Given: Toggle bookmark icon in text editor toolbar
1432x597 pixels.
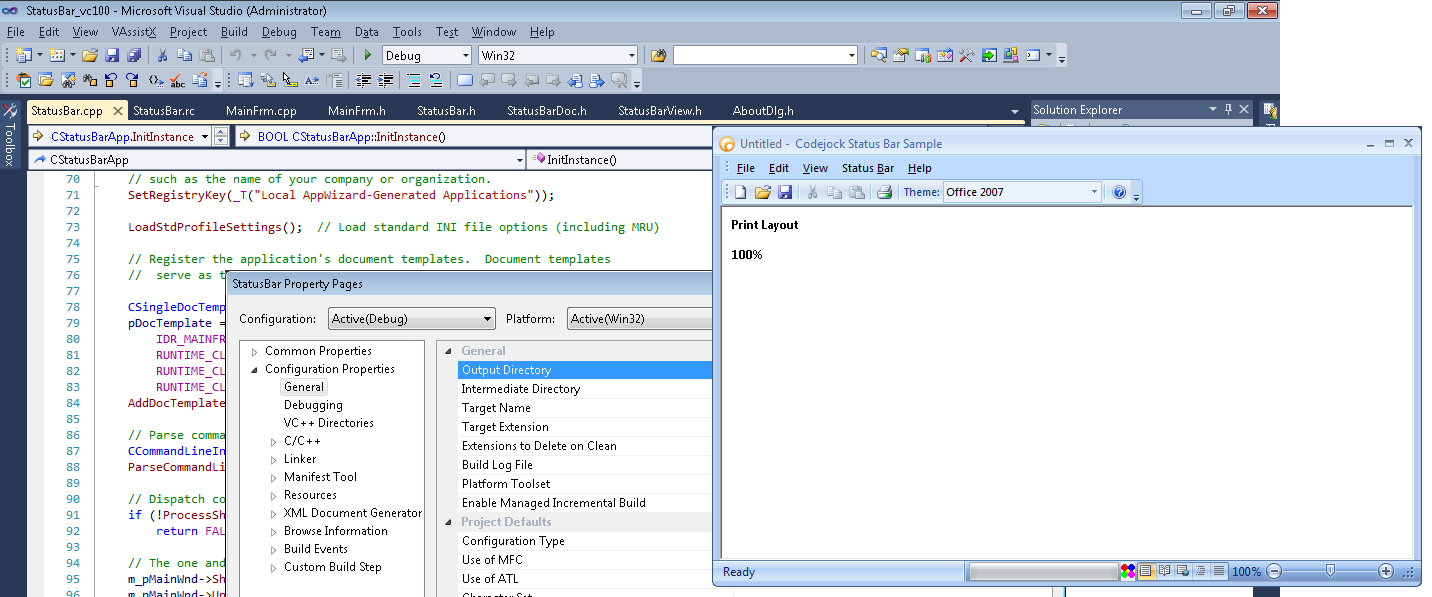Looking at the screenshot, I should [x=465, y=80].
